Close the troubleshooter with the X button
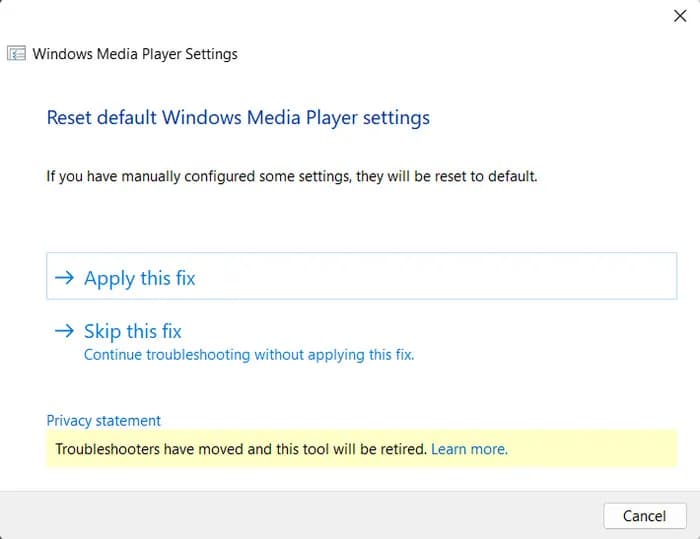The width and height of the screenshot is (700, 539). 680,16
